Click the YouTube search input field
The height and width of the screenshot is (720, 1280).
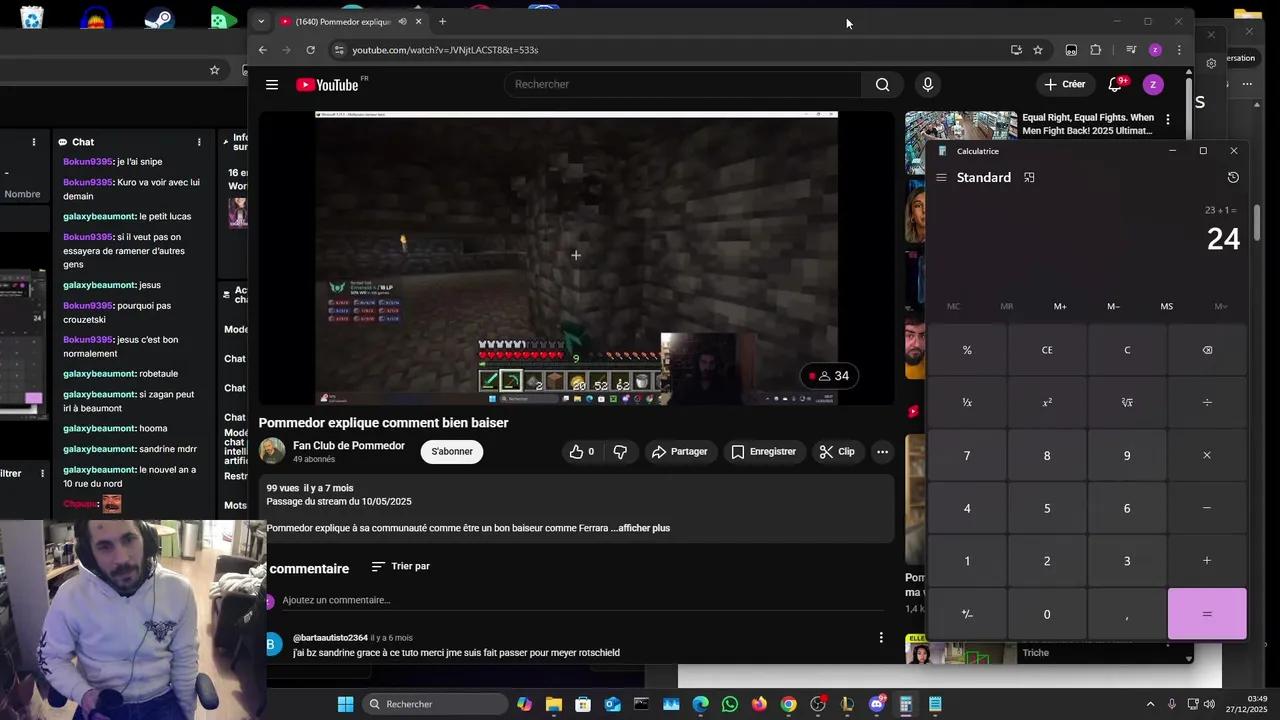(683, 85)
